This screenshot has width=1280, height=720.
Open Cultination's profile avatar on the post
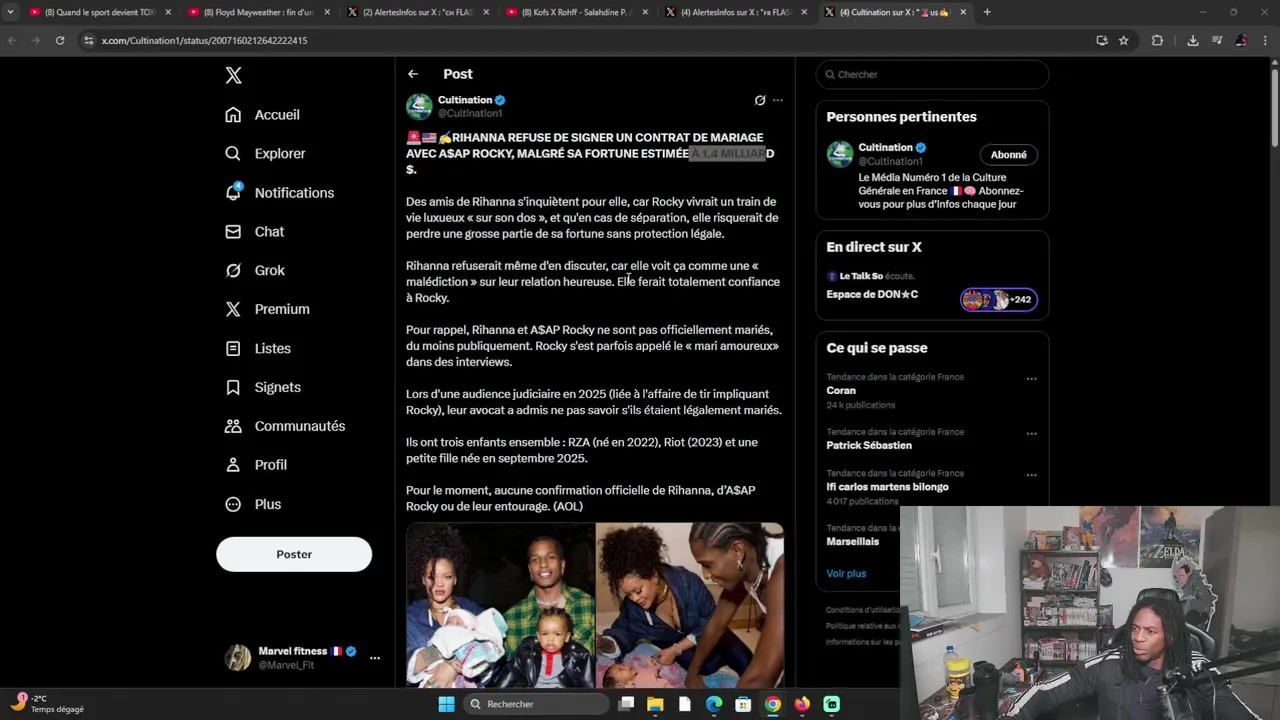point(419,106)
